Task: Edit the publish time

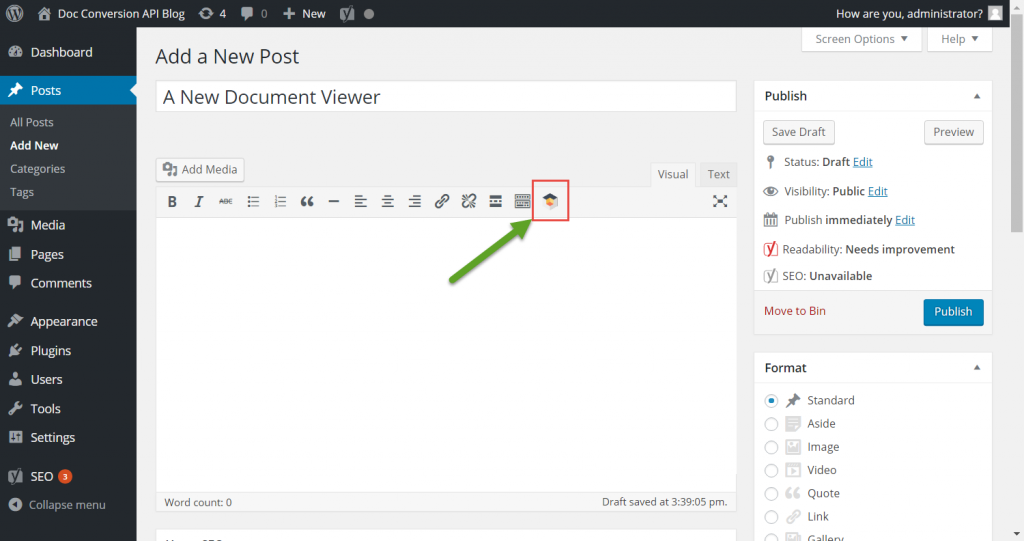Action: tap(904, 220)
